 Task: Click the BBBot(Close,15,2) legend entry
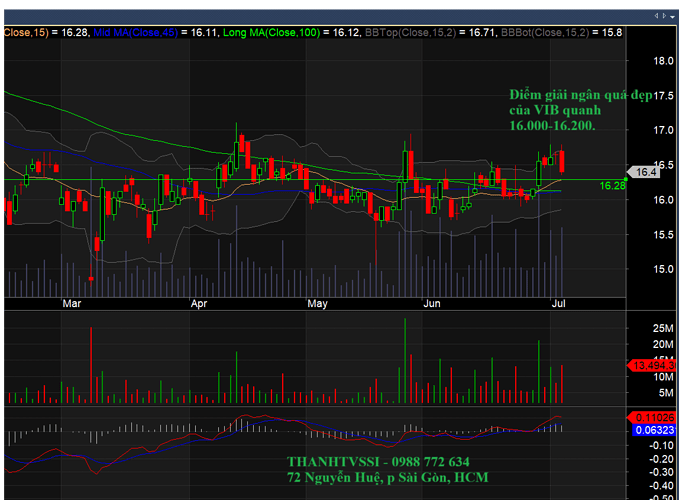click(545, 32)
